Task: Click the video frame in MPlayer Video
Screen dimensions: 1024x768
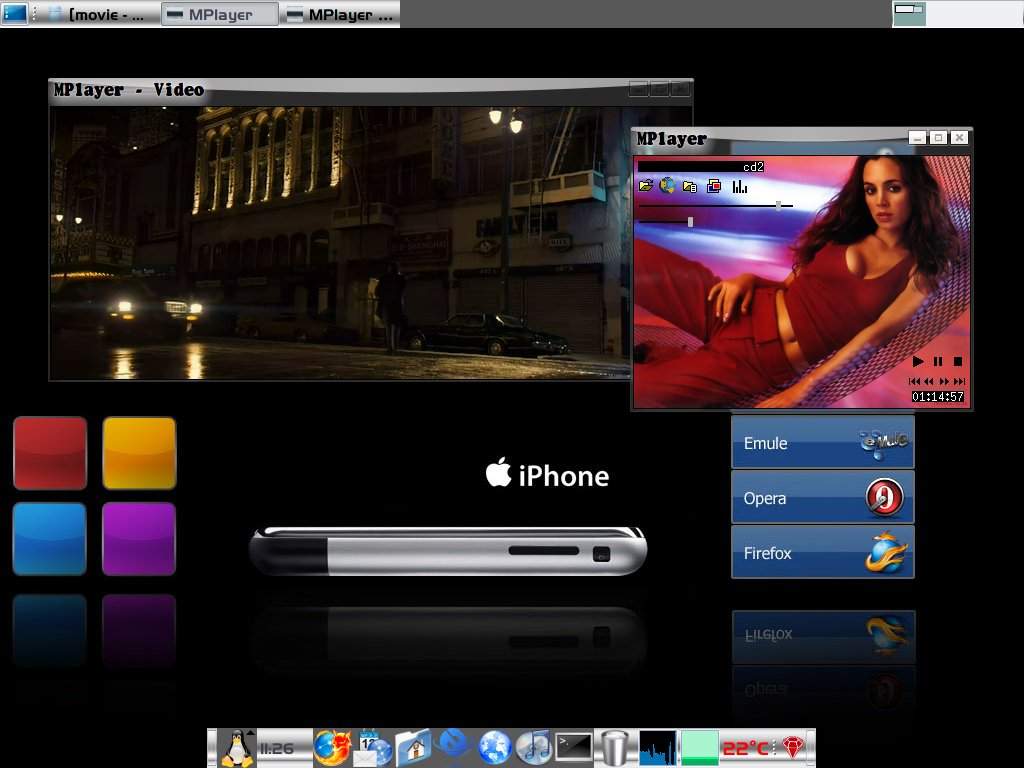Action: 340,243
